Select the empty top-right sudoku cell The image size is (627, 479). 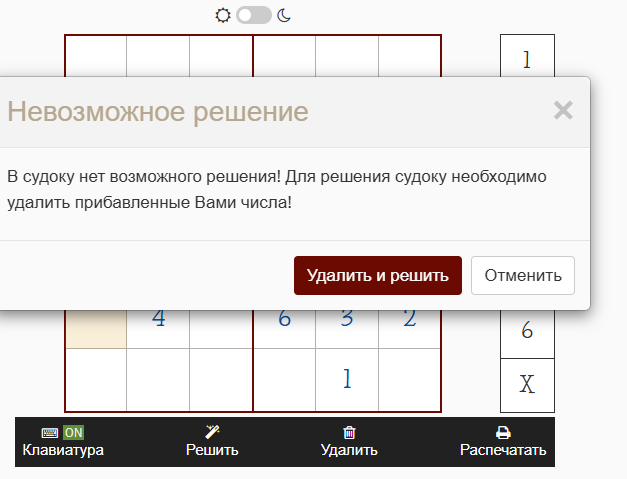409,56
